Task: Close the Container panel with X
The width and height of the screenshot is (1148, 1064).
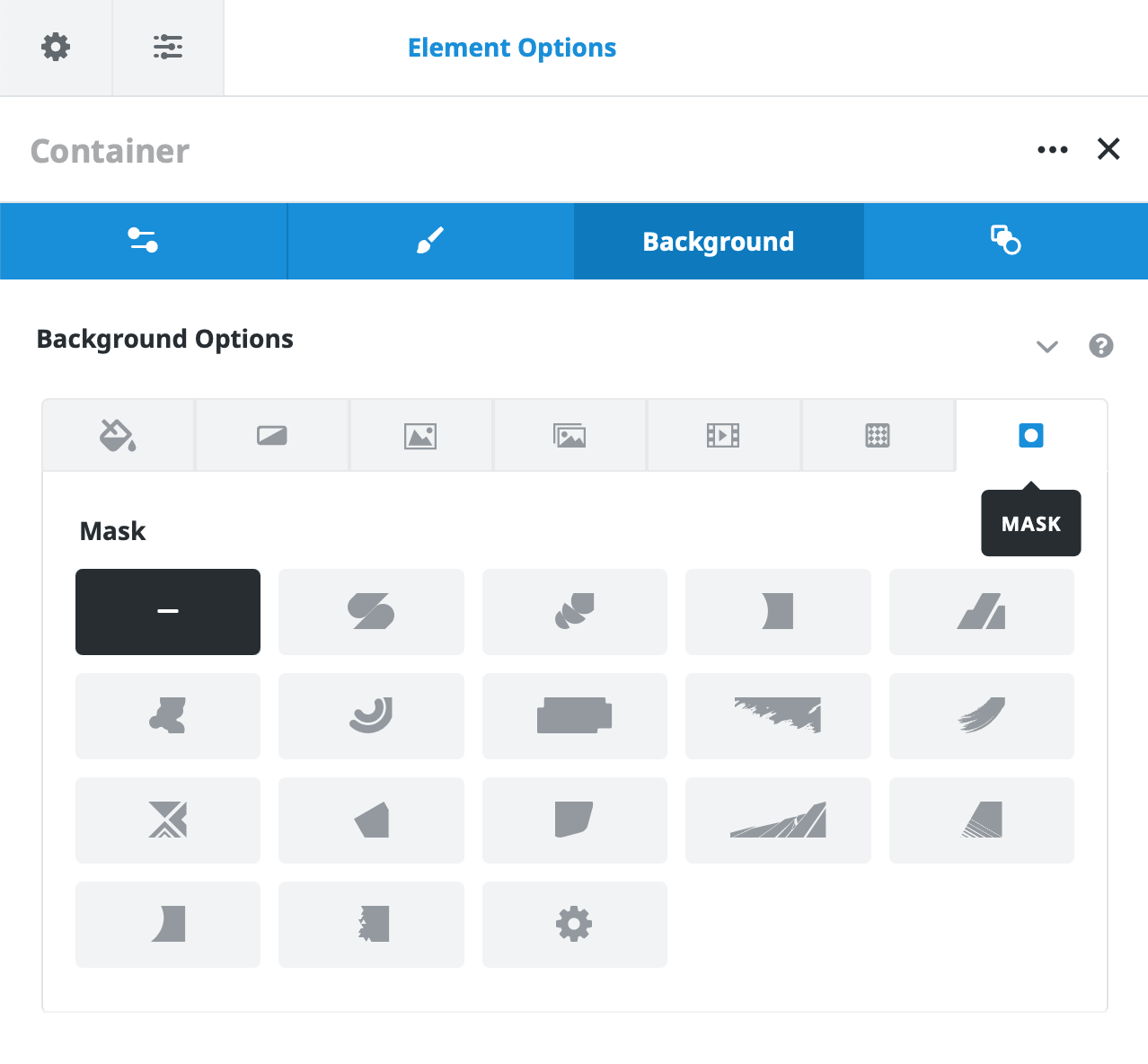Action: [x=1108, y=149]
